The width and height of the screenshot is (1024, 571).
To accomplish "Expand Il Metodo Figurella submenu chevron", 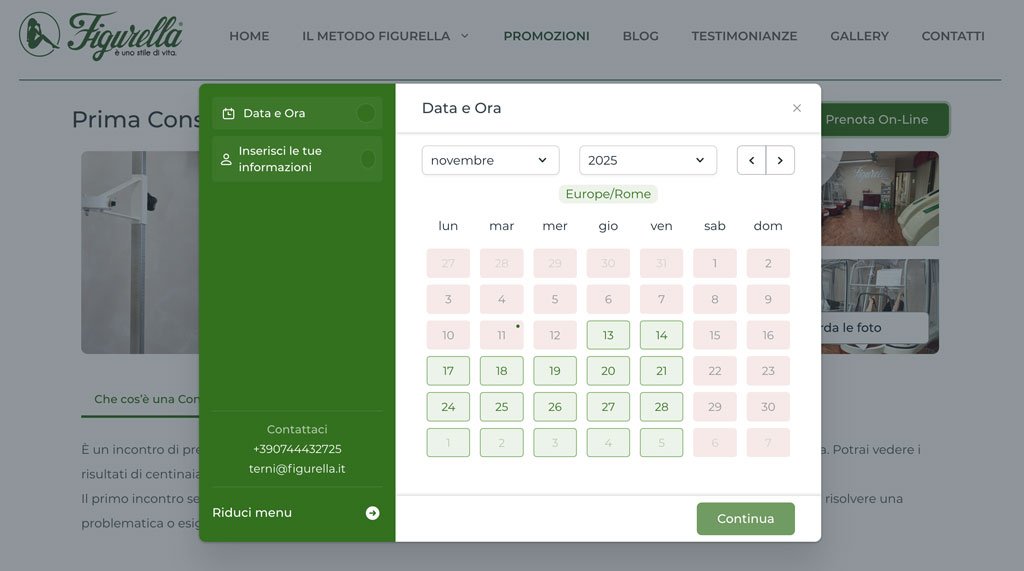I will pos(465,36).
